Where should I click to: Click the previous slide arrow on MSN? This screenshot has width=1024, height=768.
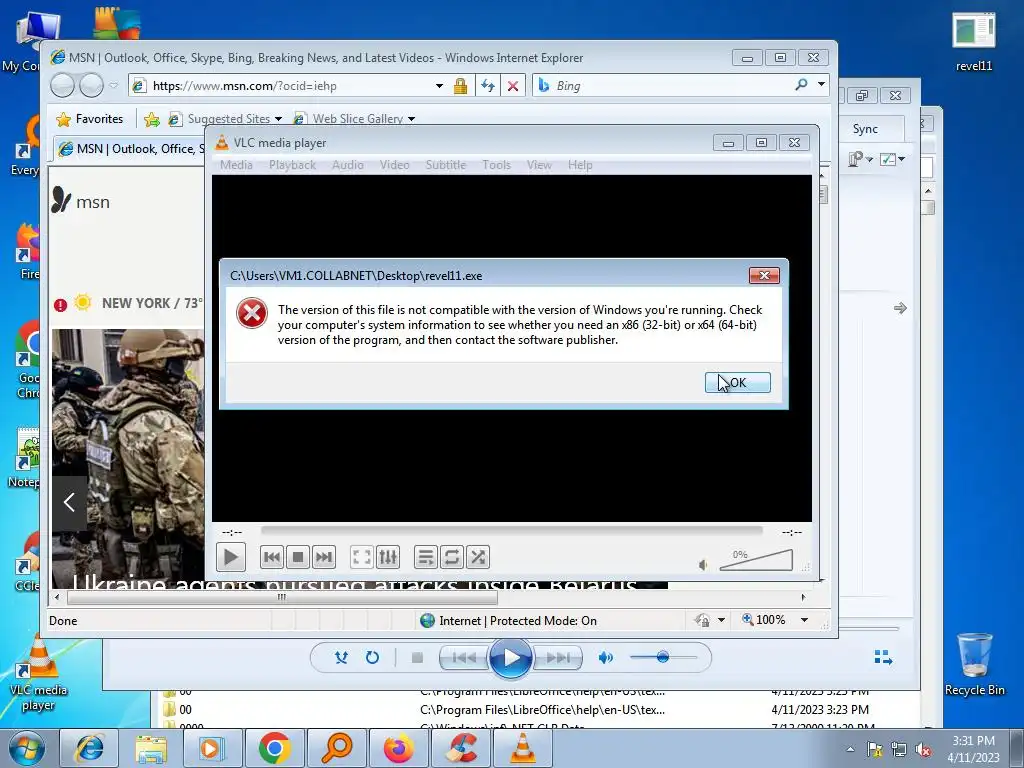[69, 502]
